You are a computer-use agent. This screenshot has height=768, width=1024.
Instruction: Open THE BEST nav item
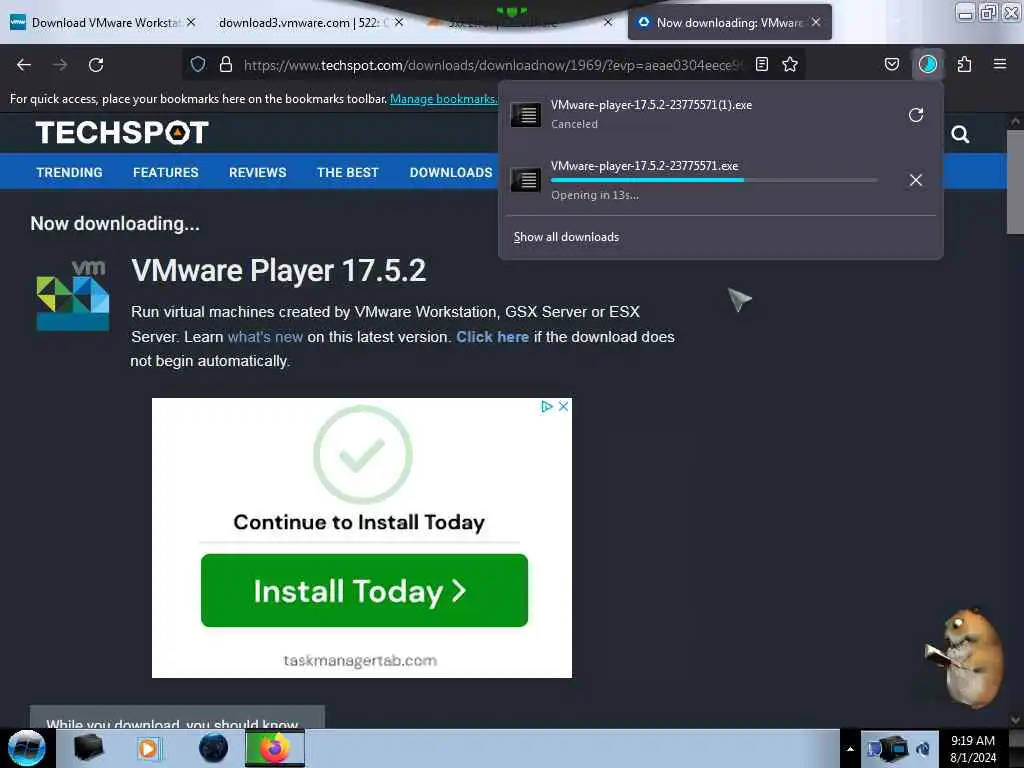pyautogui.click(x=348, y=172)
